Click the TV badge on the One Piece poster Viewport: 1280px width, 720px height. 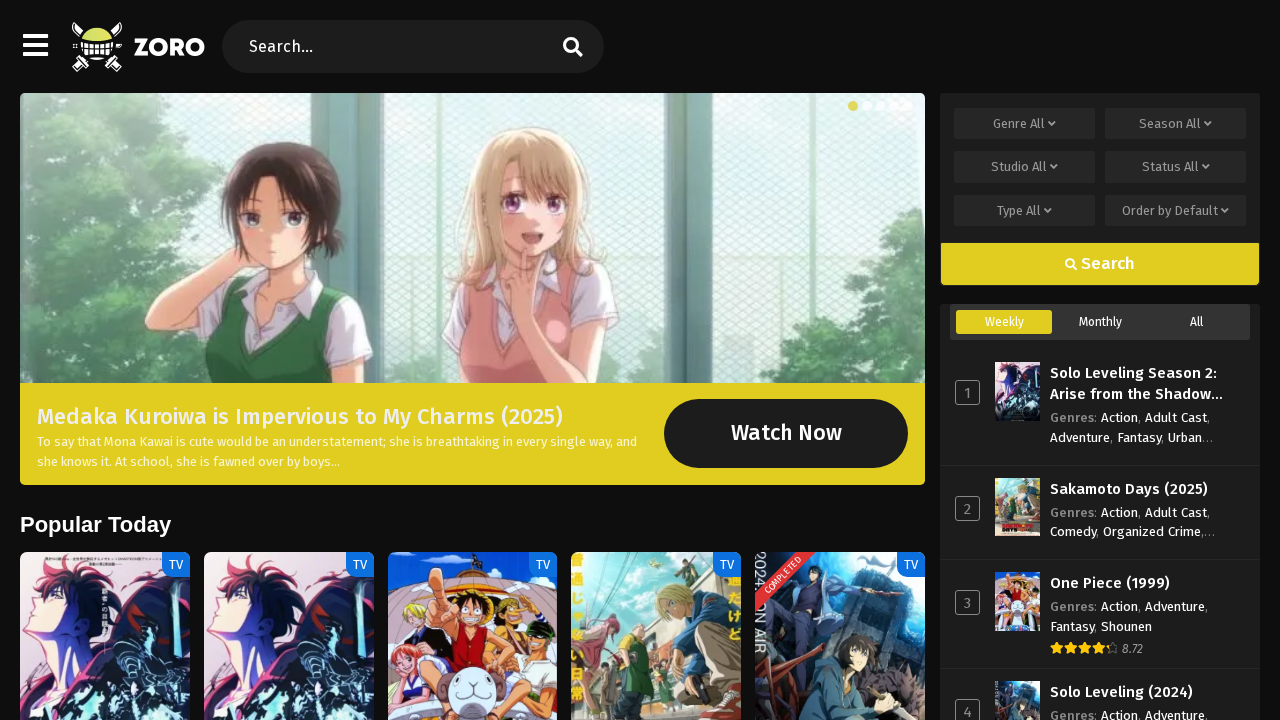coord(543,565)
